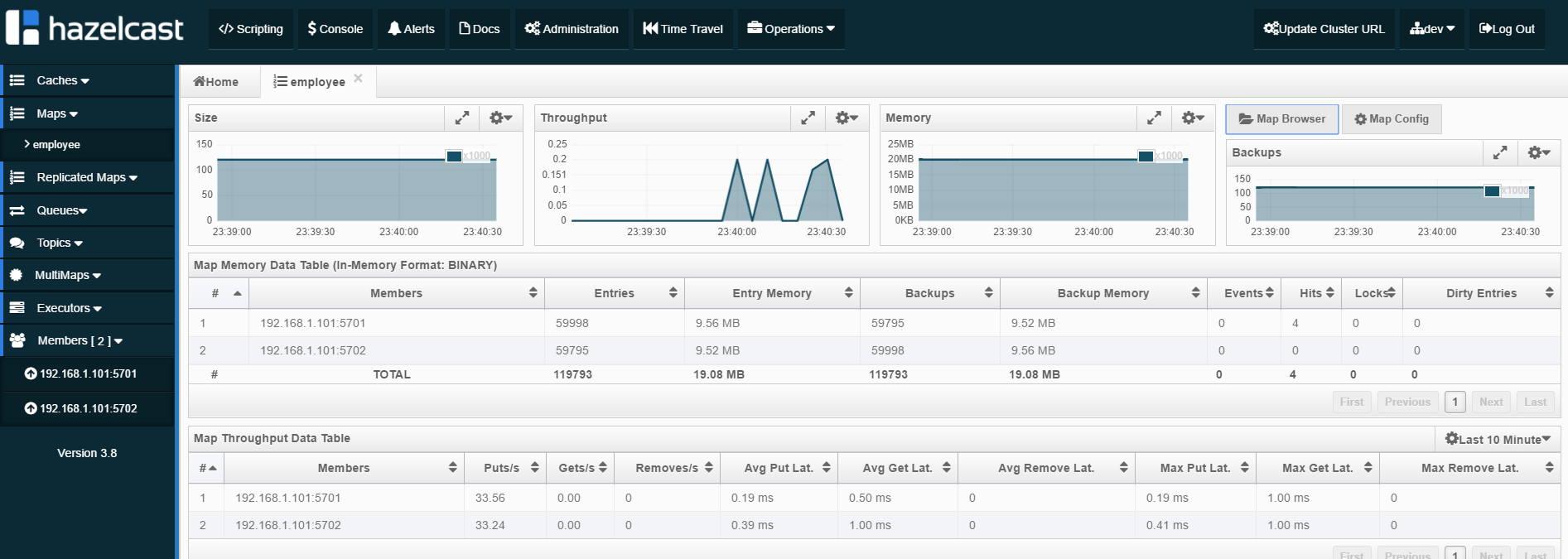The image size is (1568, 559).
Task: Expand the Operations dropdown menu
Action: click(x=790, y=28)
